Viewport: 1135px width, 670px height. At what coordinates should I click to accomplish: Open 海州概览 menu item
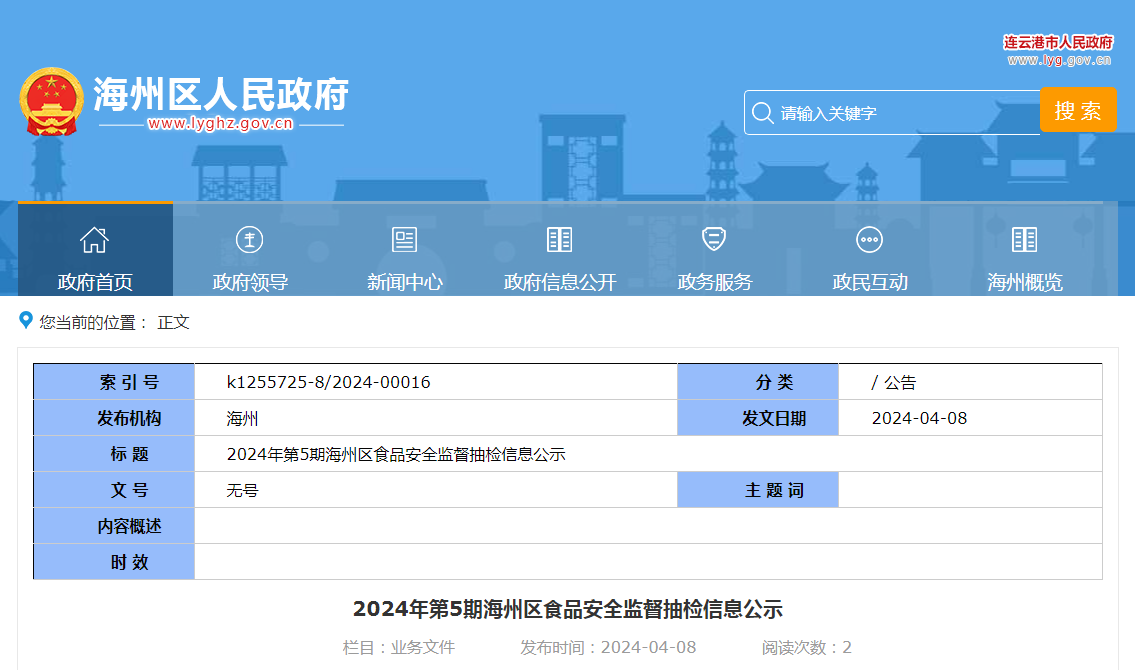click(1024, 281)
